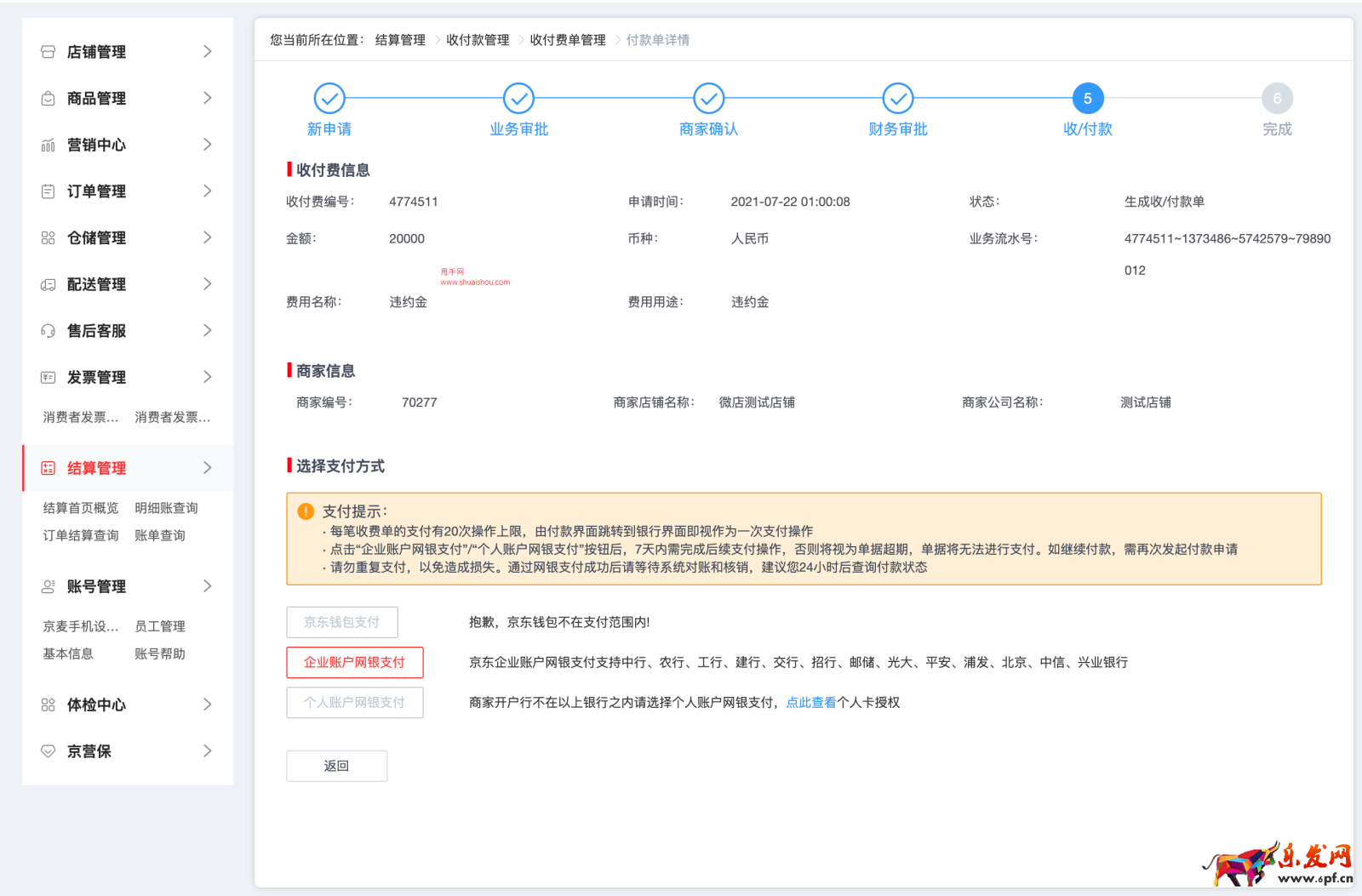
Task: Go to 账单查询 in sidebar submenu
Action: 161,534
